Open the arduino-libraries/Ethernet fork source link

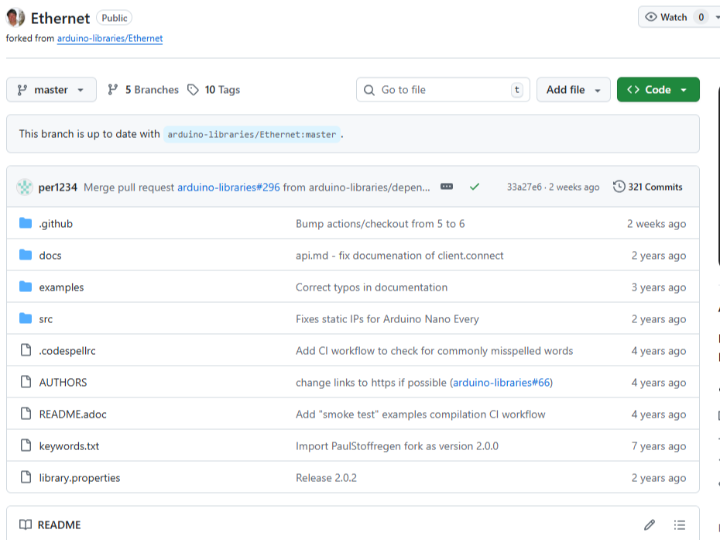click(109, 38)
